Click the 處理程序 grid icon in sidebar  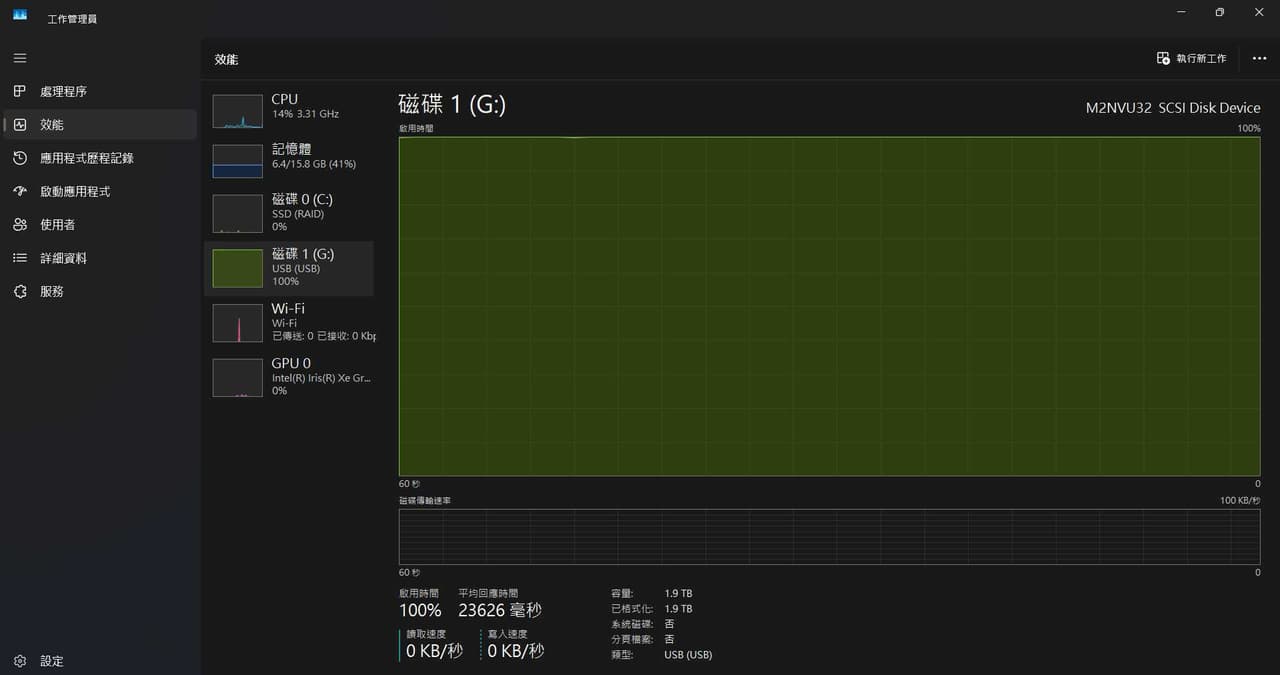[20, 91]
